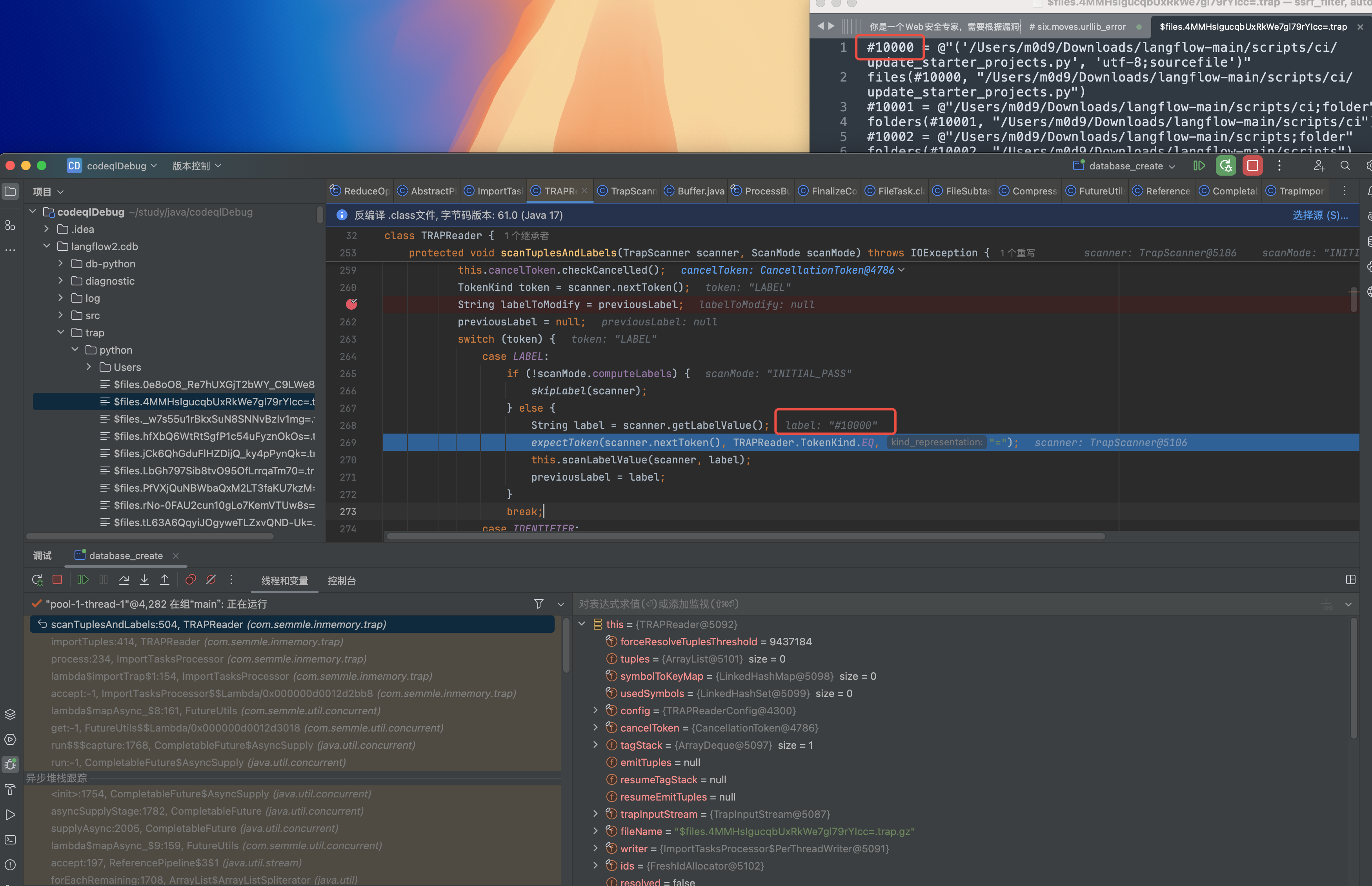Screen dimensions: 1372x886
Task: Open the account/collaboration icon in the top toolbar
Action: tap(1319, 166)
